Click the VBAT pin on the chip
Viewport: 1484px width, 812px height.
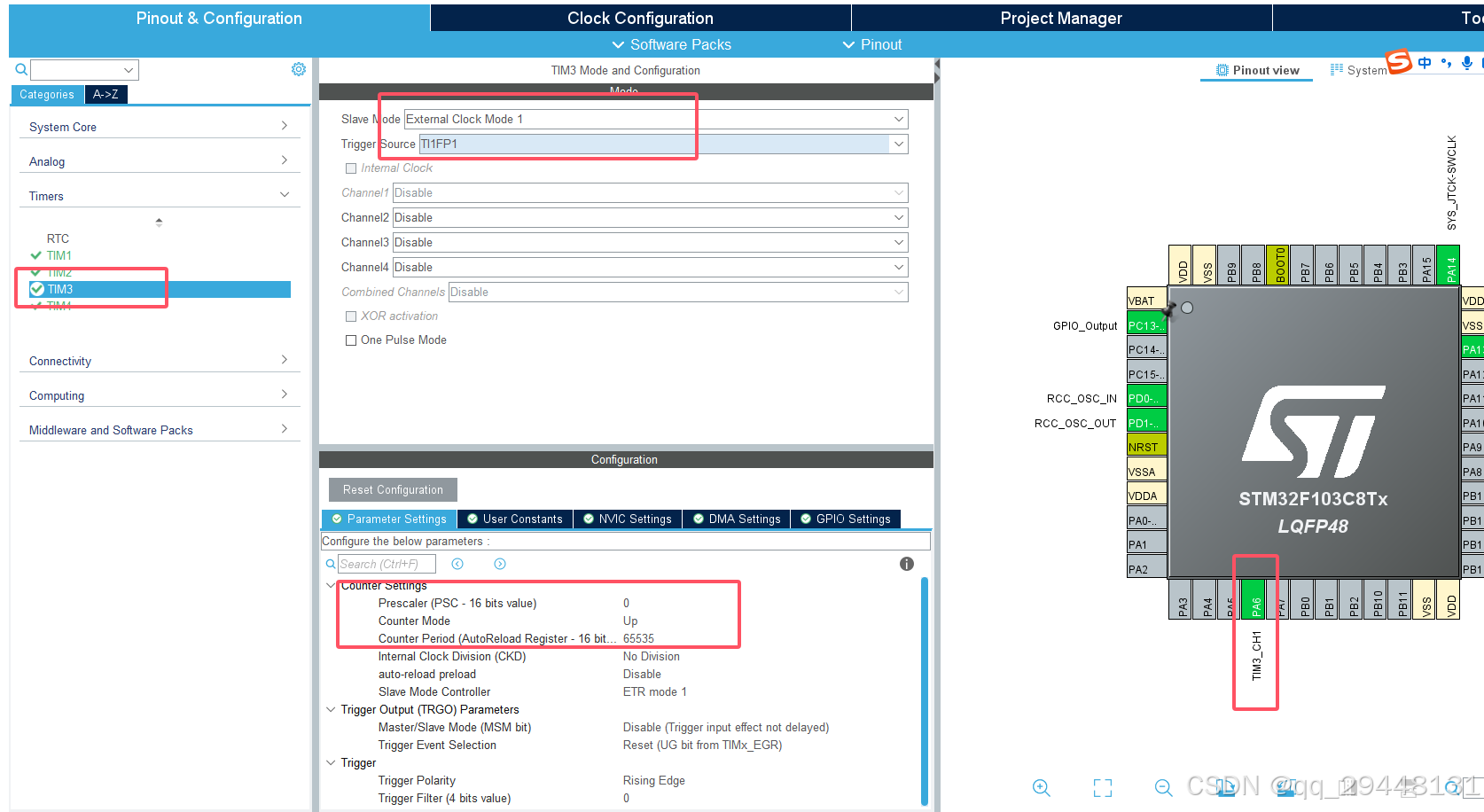pyautogui.click(x=1146, y=301)
